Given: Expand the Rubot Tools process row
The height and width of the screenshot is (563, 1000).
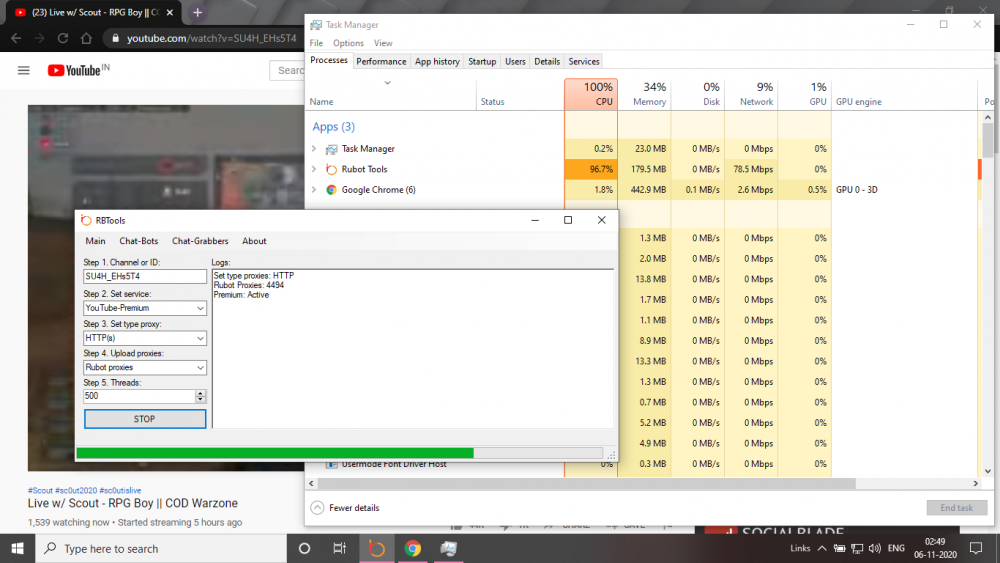Looking at the screenshot, I should pos(314,169).
